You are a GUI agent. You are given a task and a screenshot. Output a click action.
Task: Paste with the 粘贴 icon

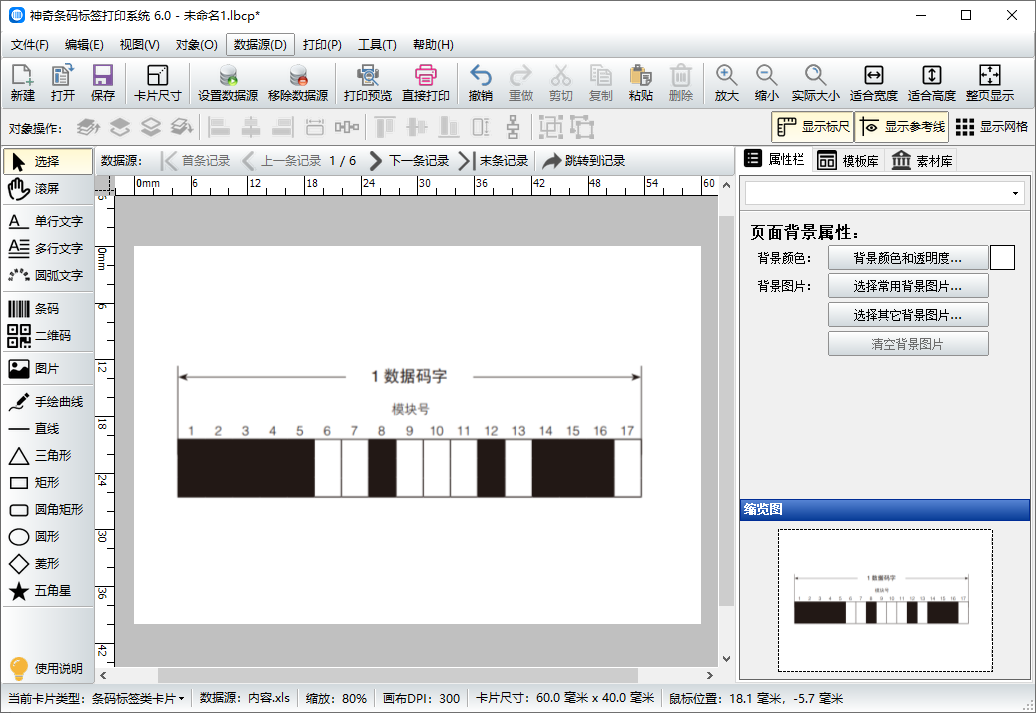coord(640,83)
